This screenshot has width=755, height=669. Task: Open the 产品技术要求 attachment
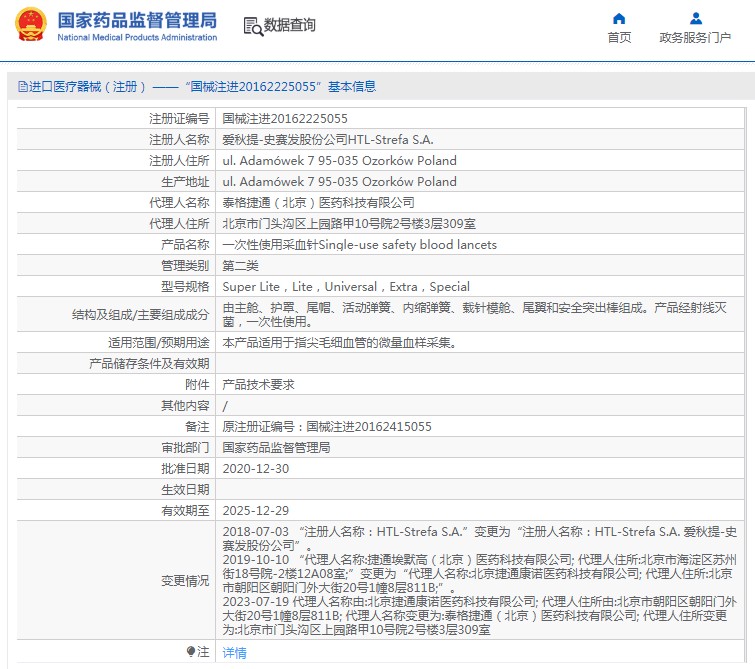(x=258, y=384)
